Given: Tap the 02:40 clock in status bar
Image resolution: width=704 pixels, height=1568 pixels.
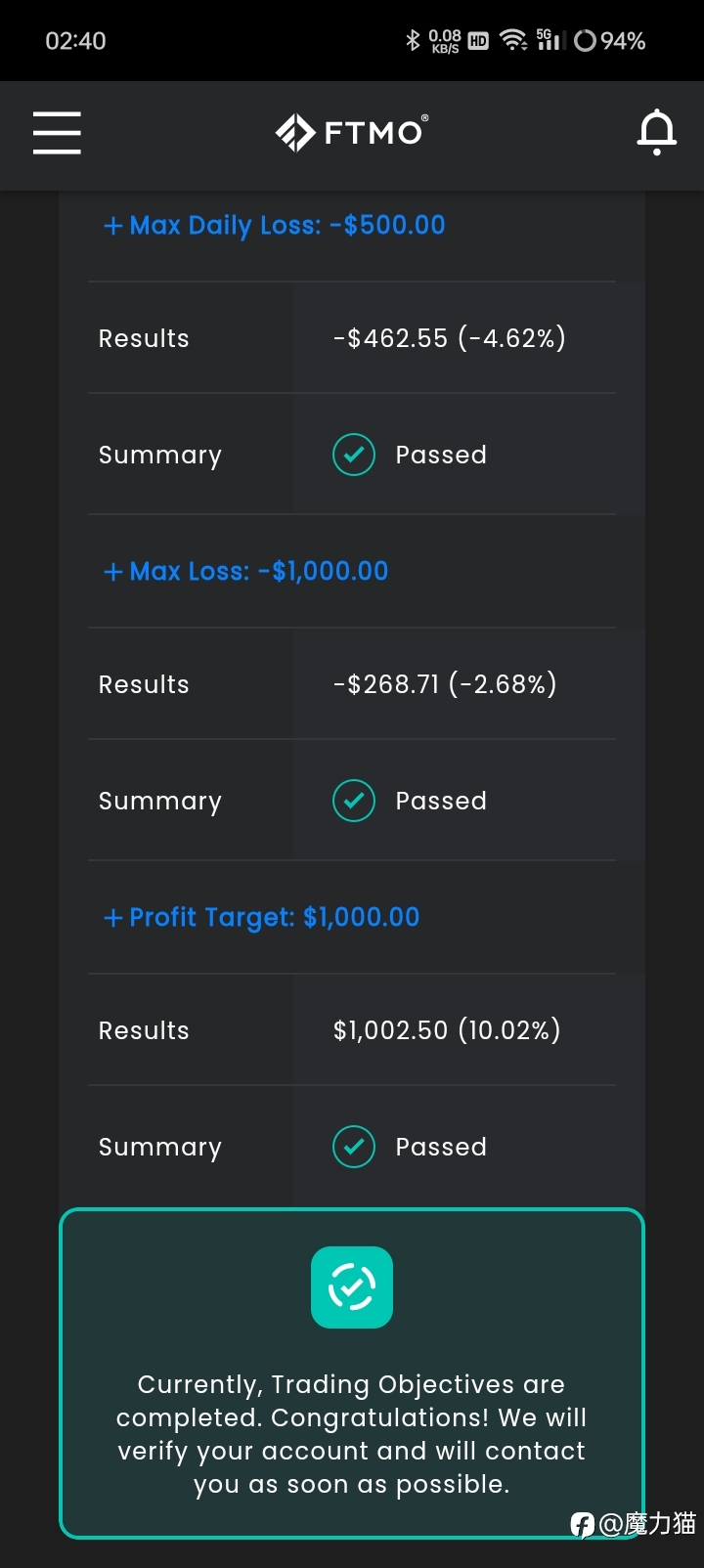Looking at the screenshot, I should (x=75, y=40).
